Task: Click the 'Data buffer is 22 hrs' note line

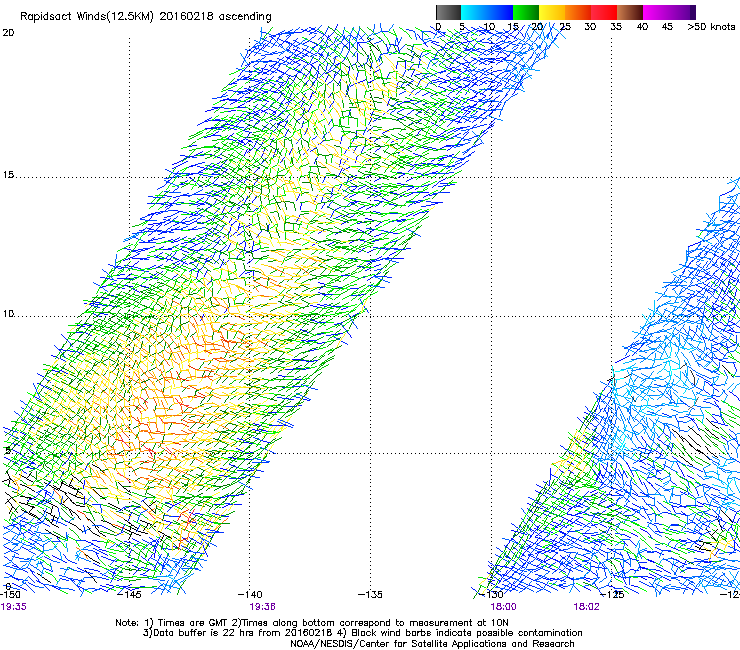Action: coord(362,633)
